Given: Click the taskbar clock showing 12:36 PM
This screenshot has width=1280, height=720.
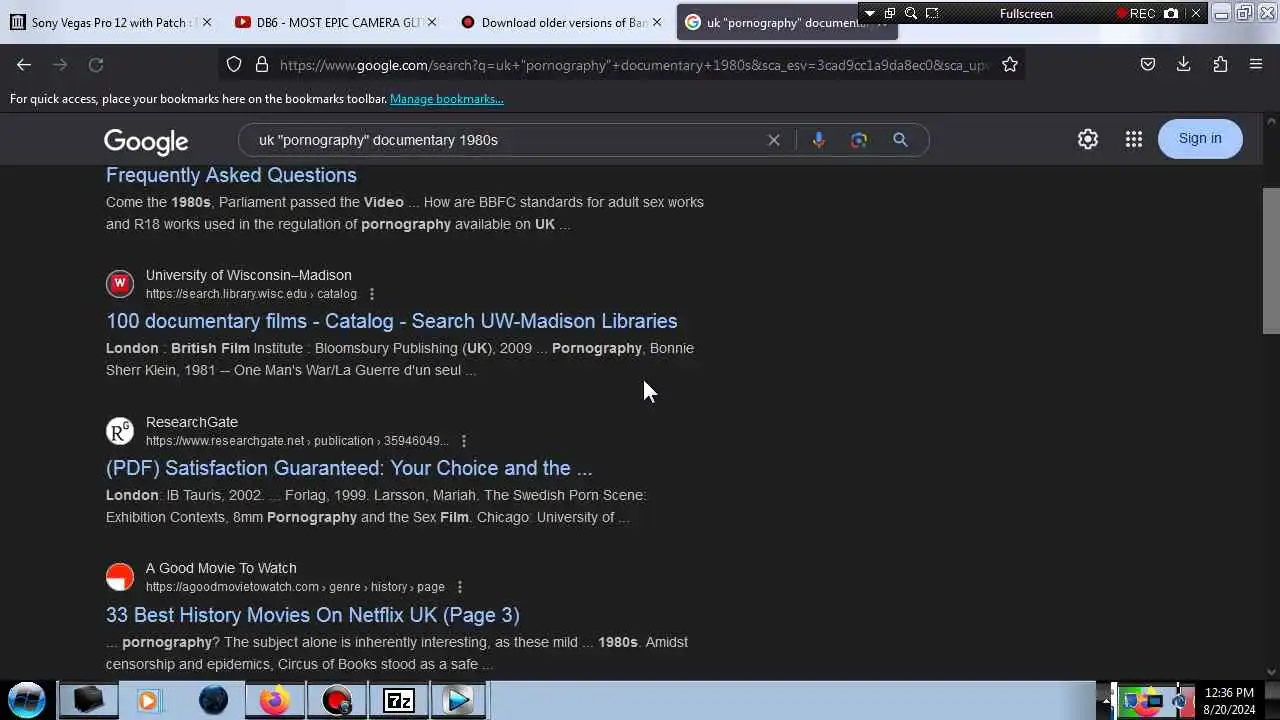Looking at the screenshot, I should click(1229, 700).
